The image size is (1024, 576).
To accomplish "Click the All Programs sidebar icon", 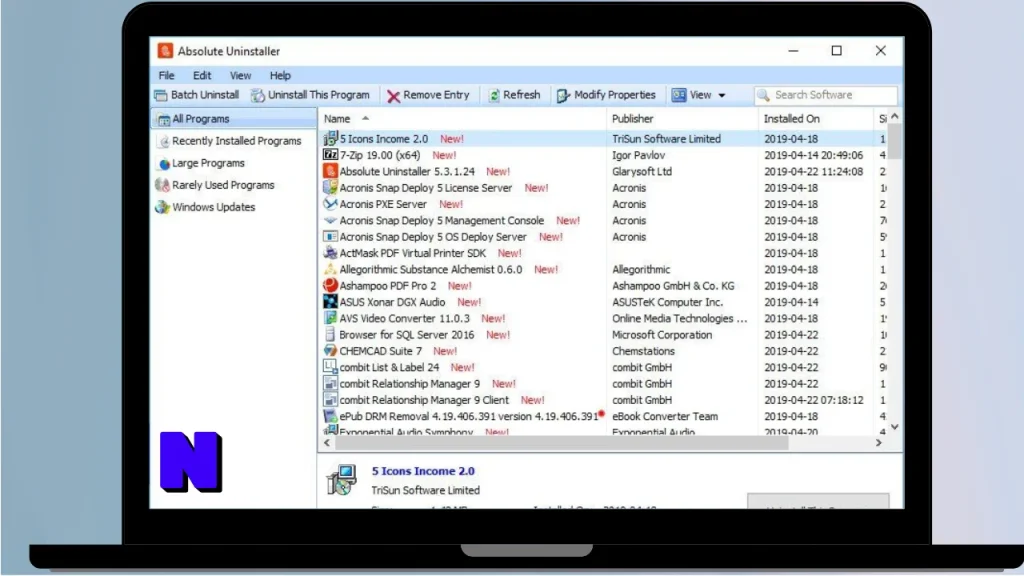I will [163, 120].
